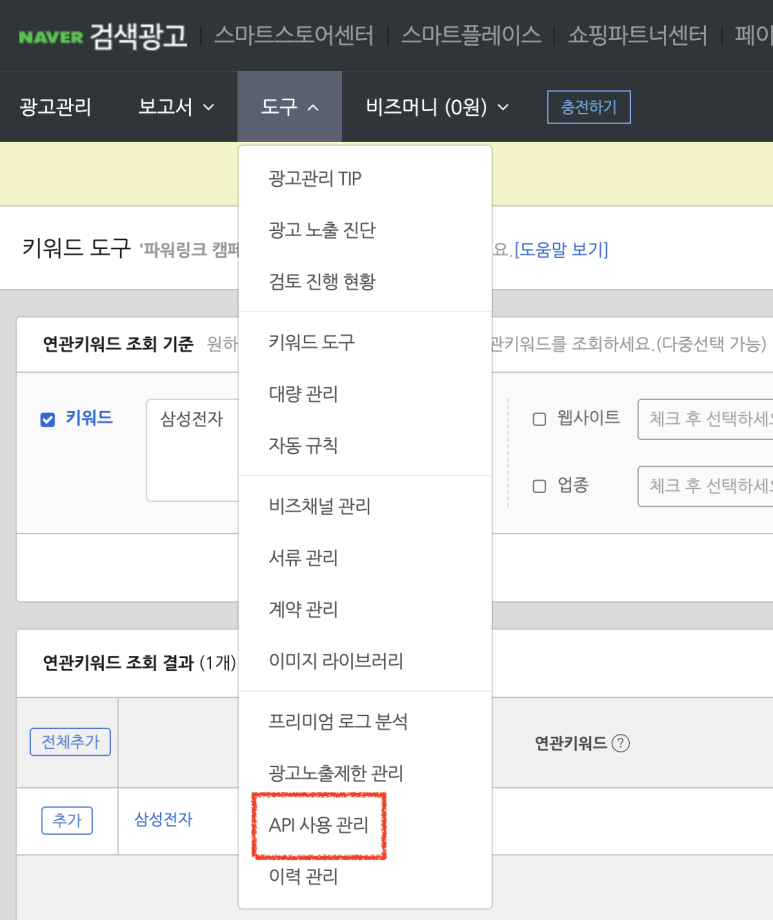Open the 삼성전자 keyword result link
Viewport: 773px width, 920px height.
click(163, 820)
